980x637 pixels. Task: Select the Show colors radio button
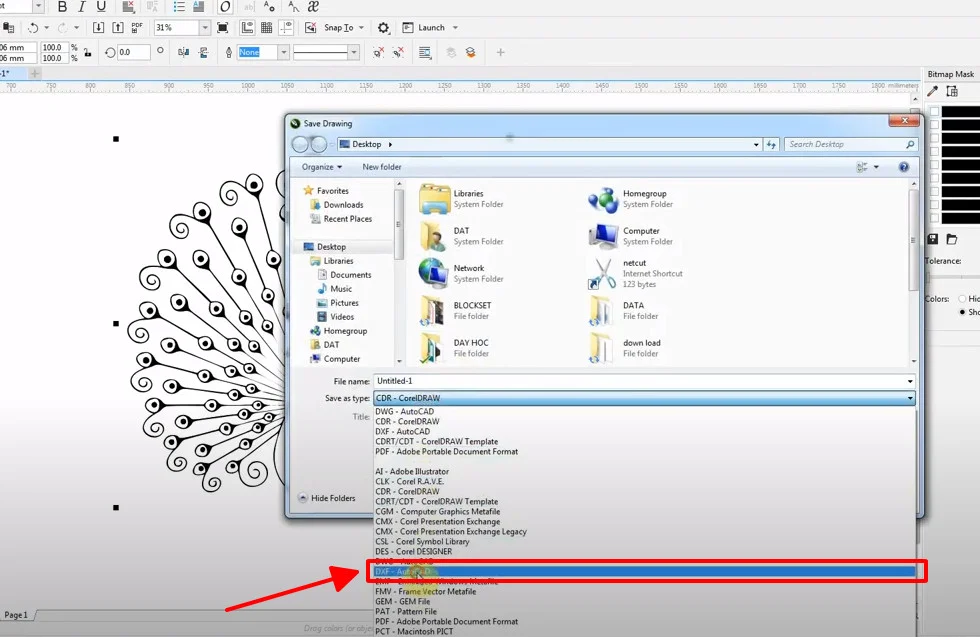tap(962, 312)
